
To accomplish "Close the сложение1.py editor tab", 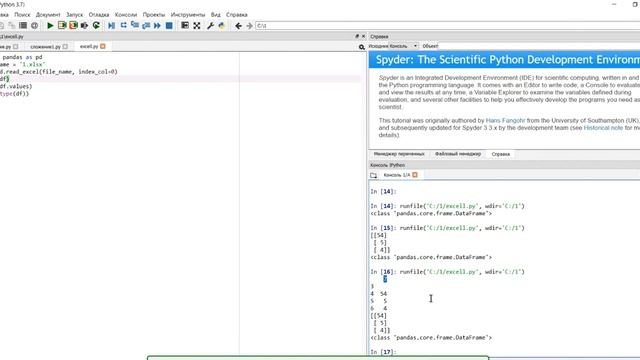I will 65,47.
